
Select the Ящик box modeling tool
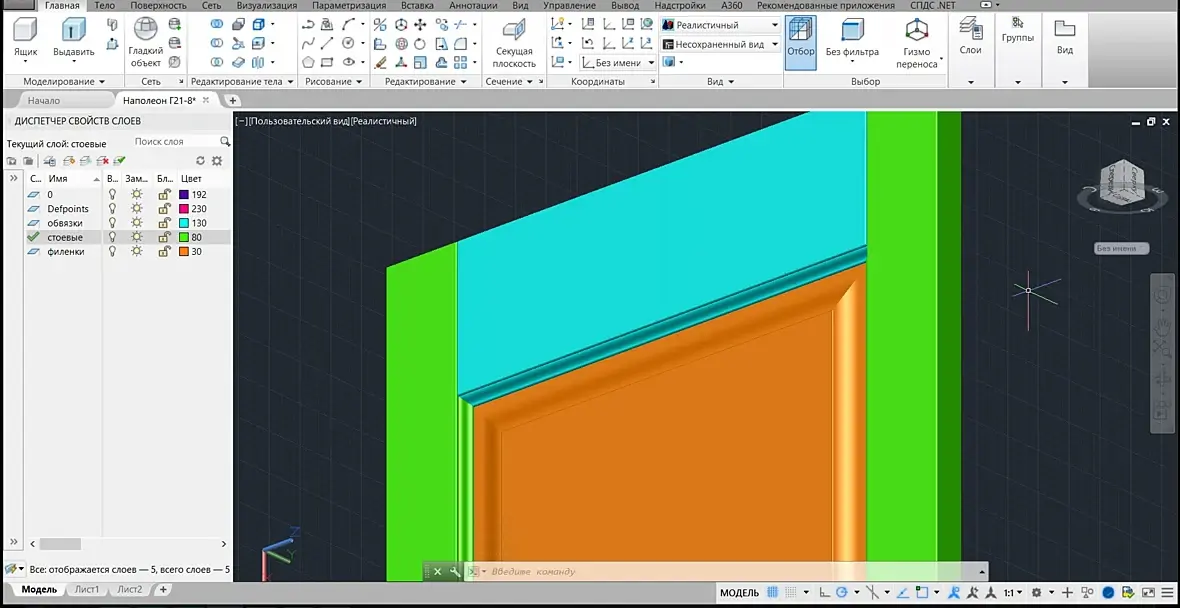26,38
